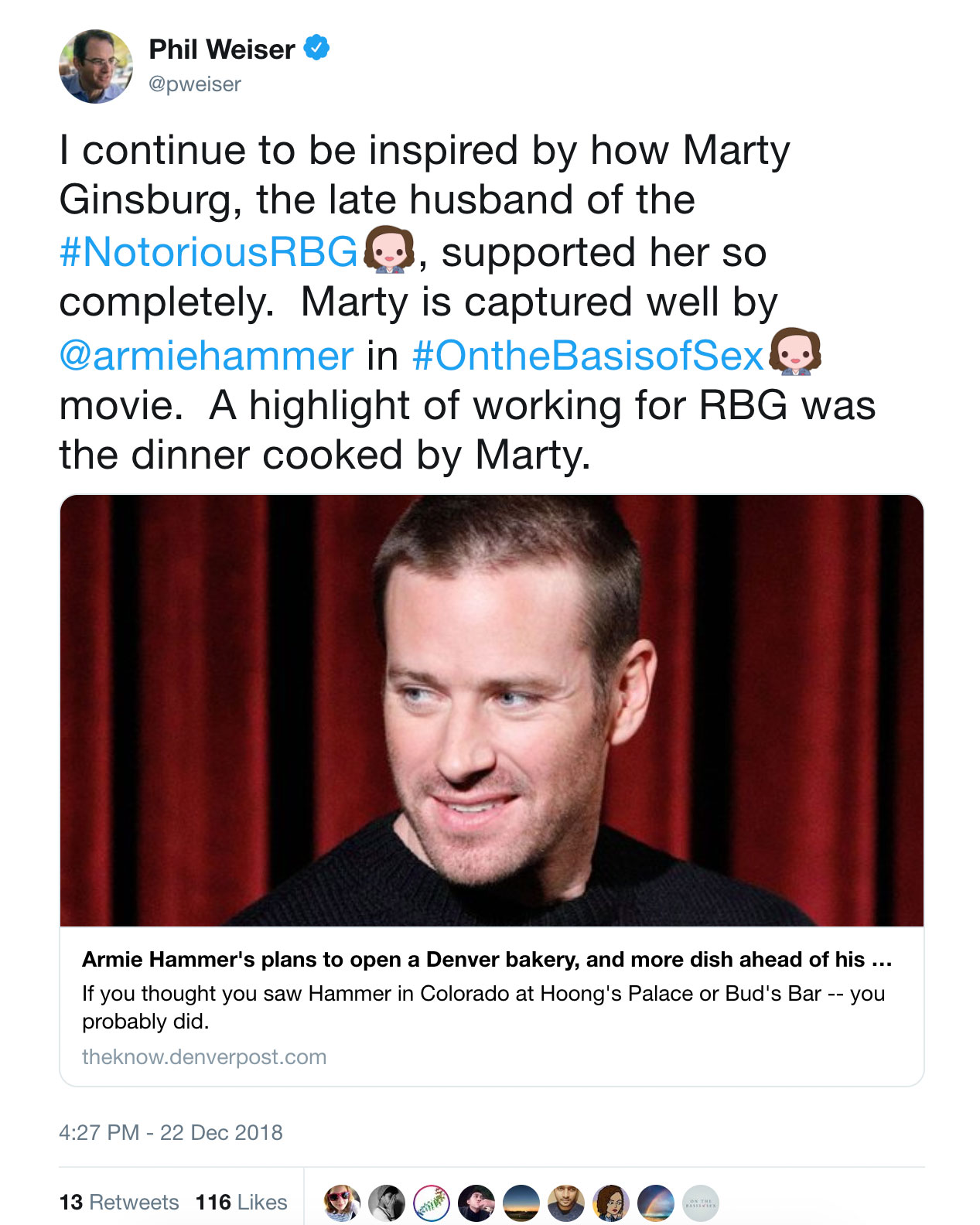View the 13 Retweets list
This screenshot has width=980, height=1225.
(119, 1203)
